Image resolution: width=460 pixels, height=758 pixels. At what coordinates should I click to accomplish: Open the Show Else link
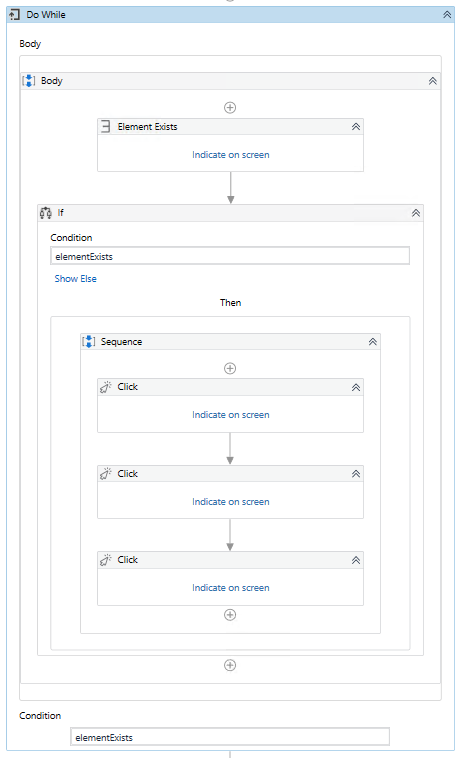coord(75,278)
